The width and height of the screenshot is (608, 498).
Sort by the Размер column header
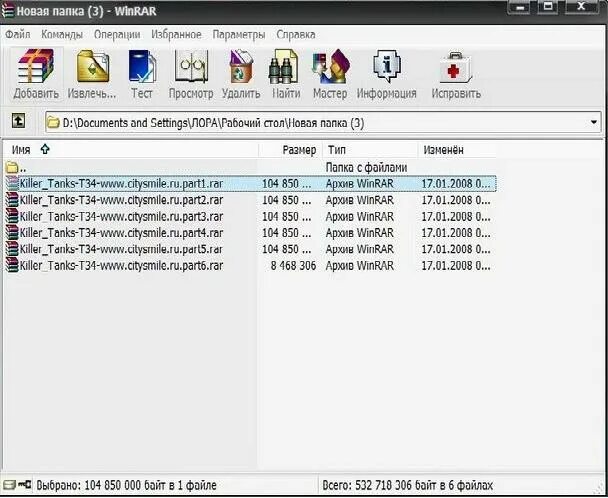click(291, 150)
